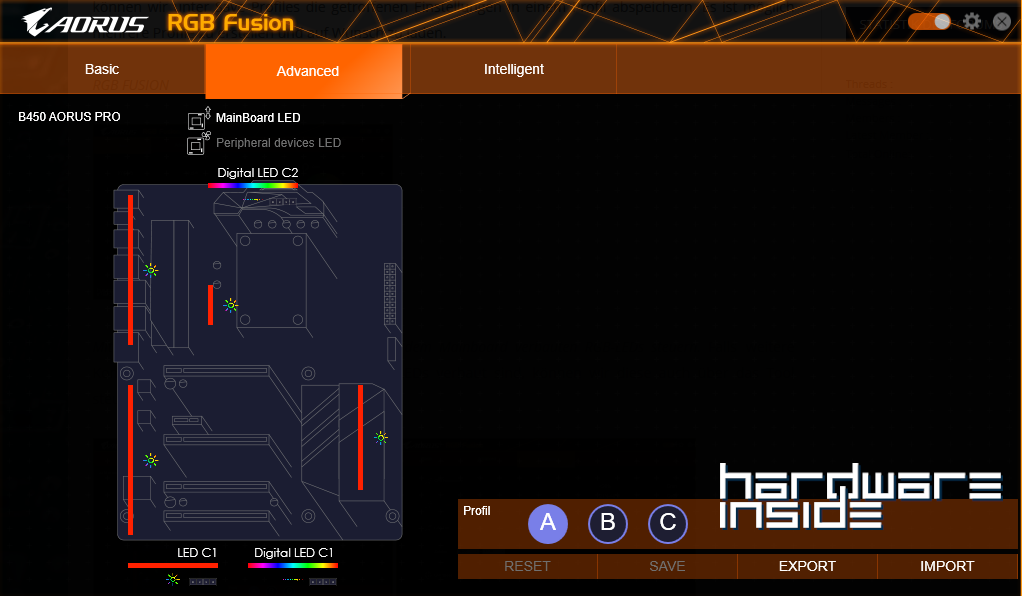Click the LED C1 label

(x=197, y=553)
